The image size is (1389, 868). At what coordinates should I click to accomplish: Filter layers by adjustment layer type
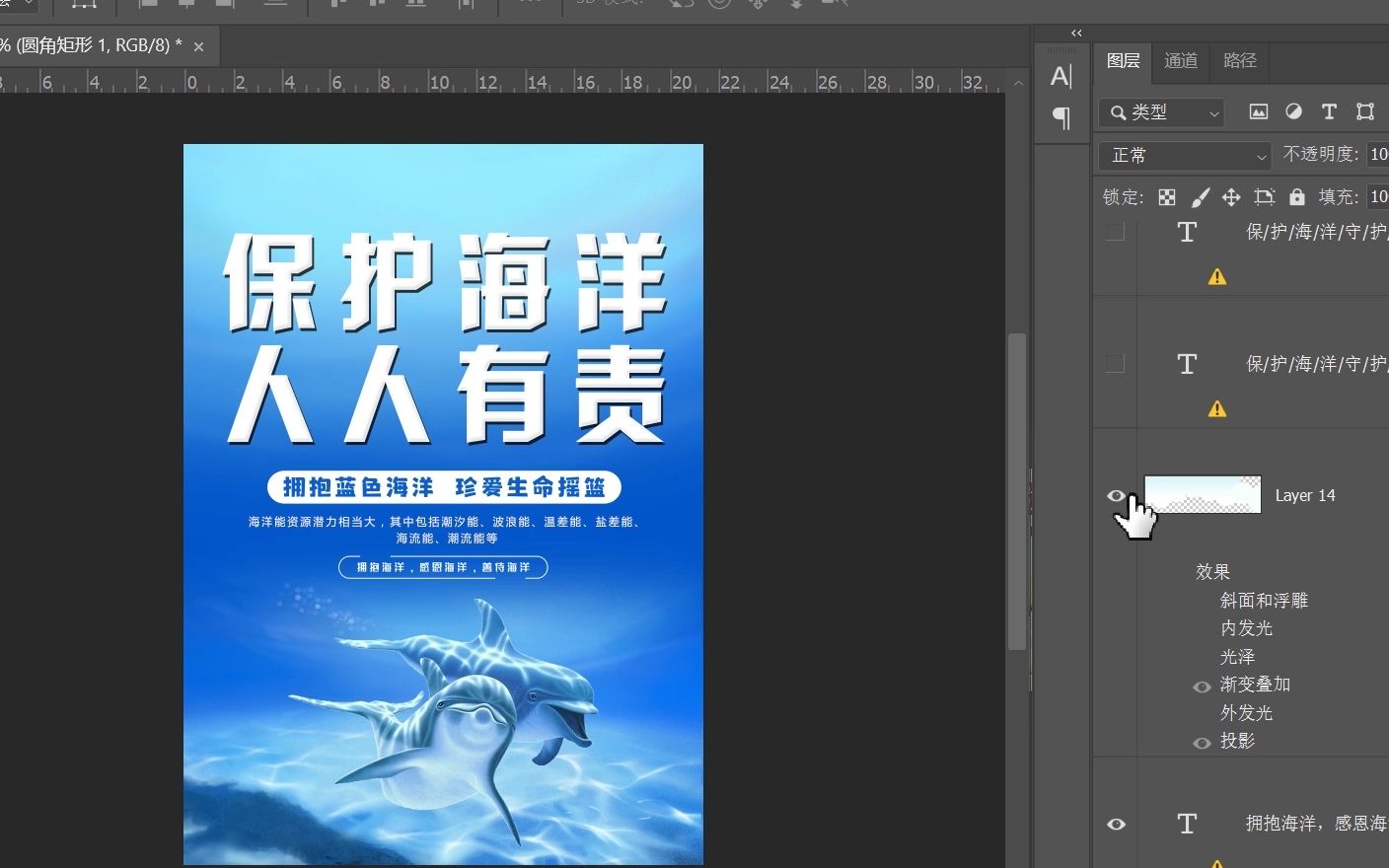1293,111
